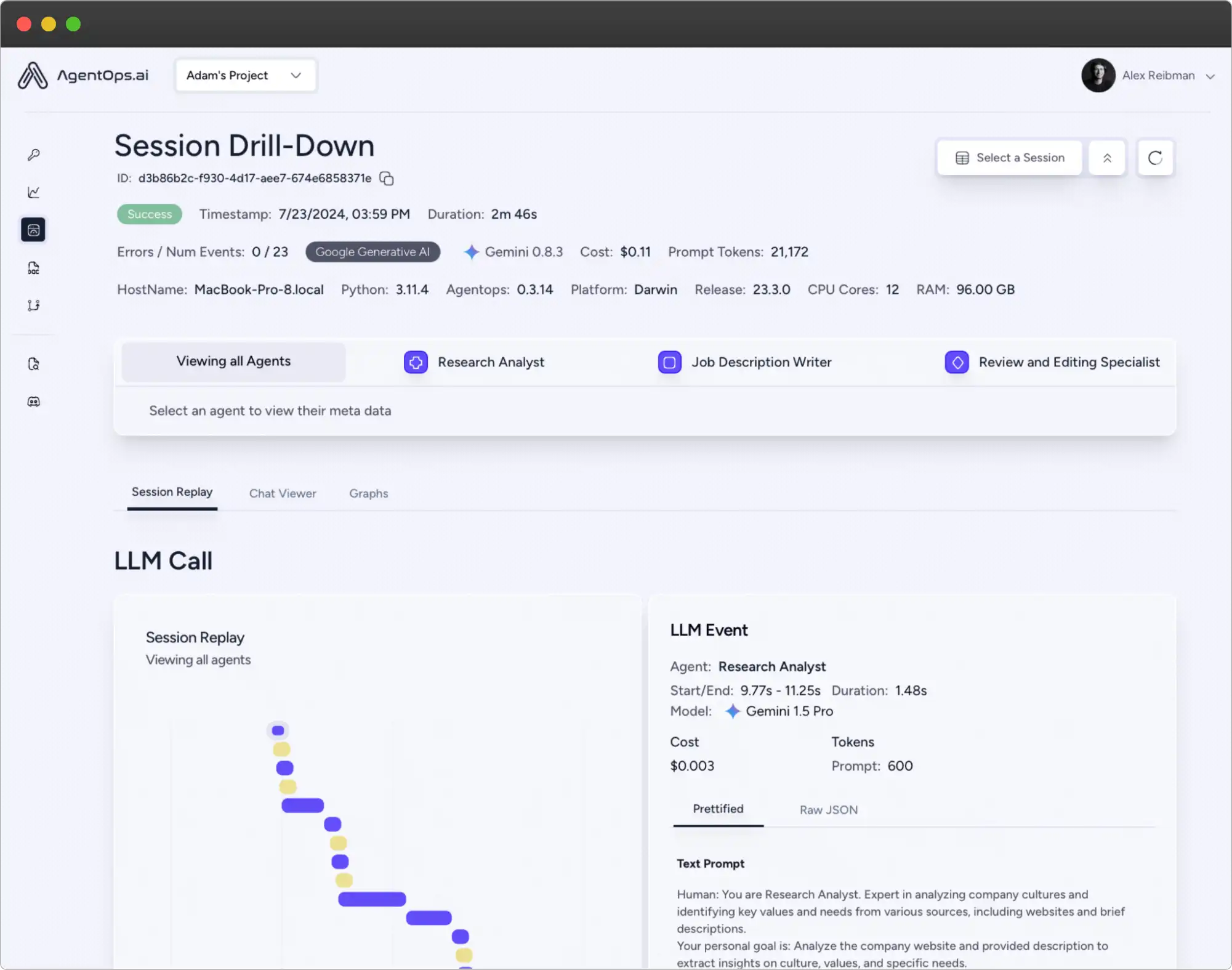Filter by Job Description Writer agent
Screen dimensions: 1232x970
(745, 362)
